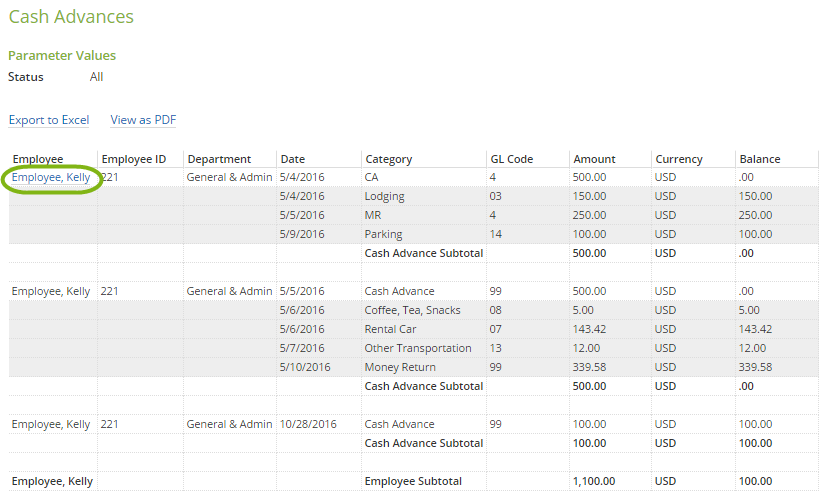Select USD currency in Employee Subtotal row

pyautogui.click(x=665, y=481)
